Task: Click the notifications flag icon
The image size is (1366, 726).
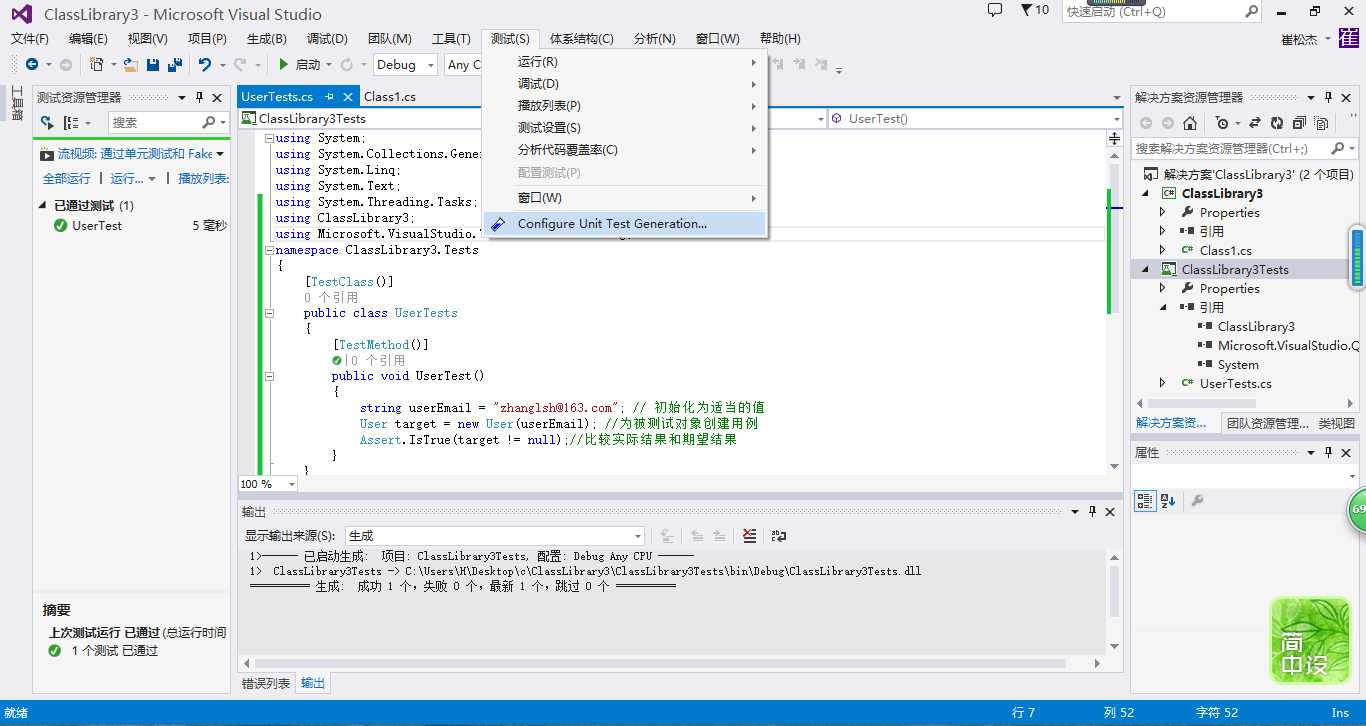Action: pos(1026,10)
